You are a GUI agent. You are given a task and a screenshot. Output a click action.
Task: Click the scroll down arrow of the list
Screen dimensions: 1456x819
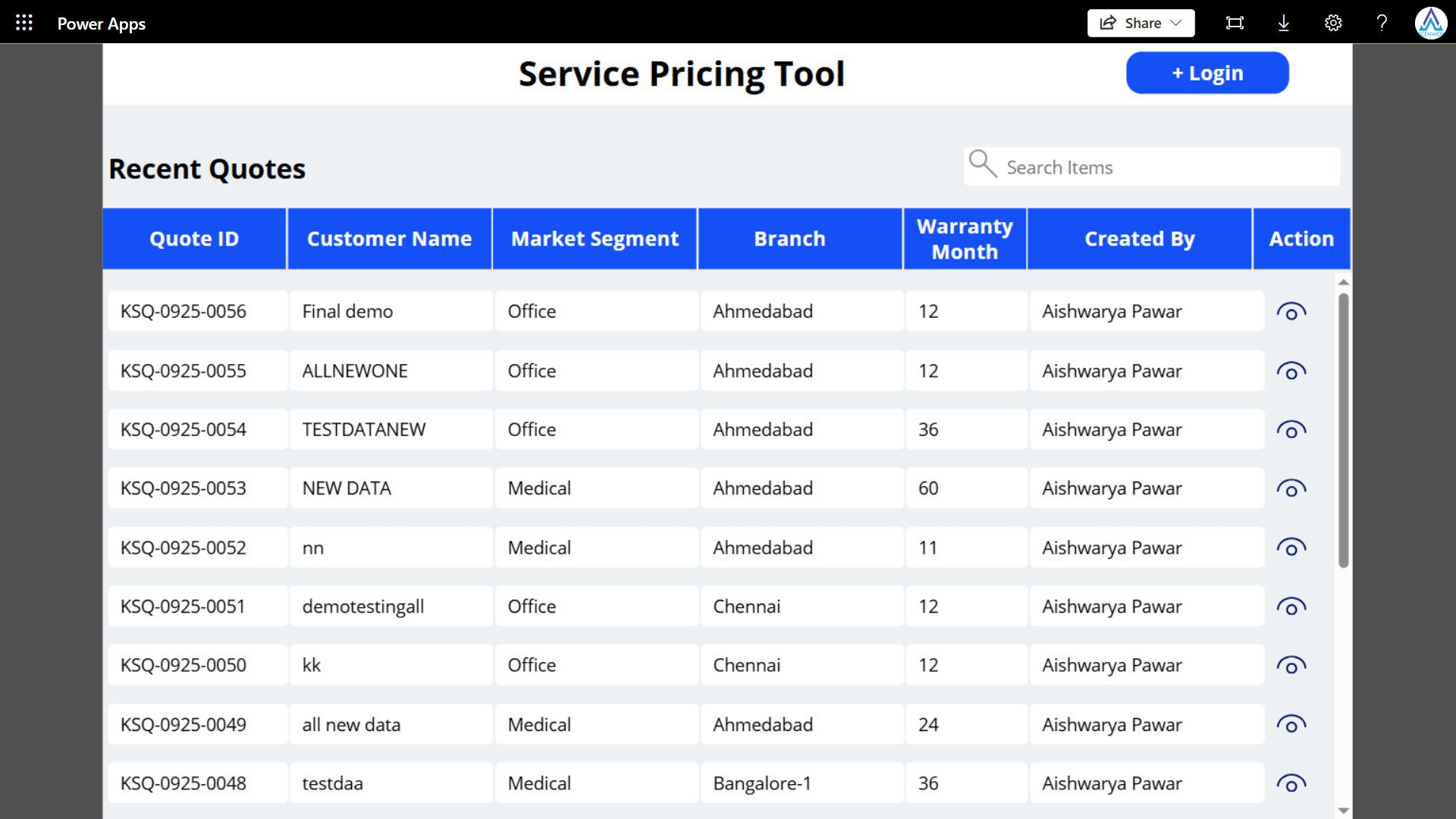[1343, 811]
